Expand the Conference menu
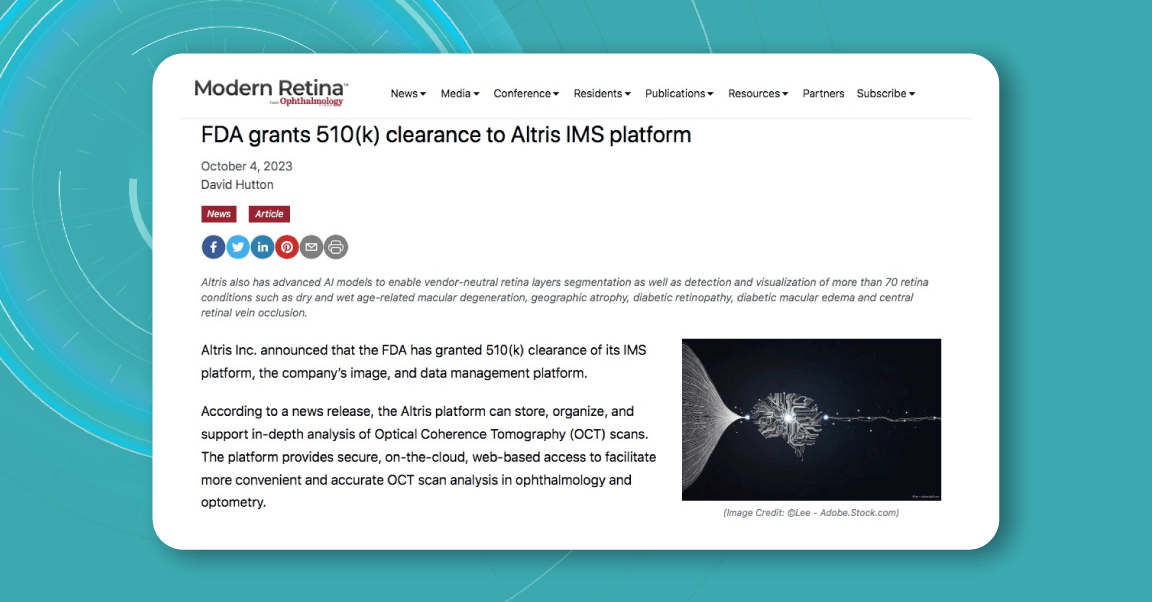 (526, 93)
